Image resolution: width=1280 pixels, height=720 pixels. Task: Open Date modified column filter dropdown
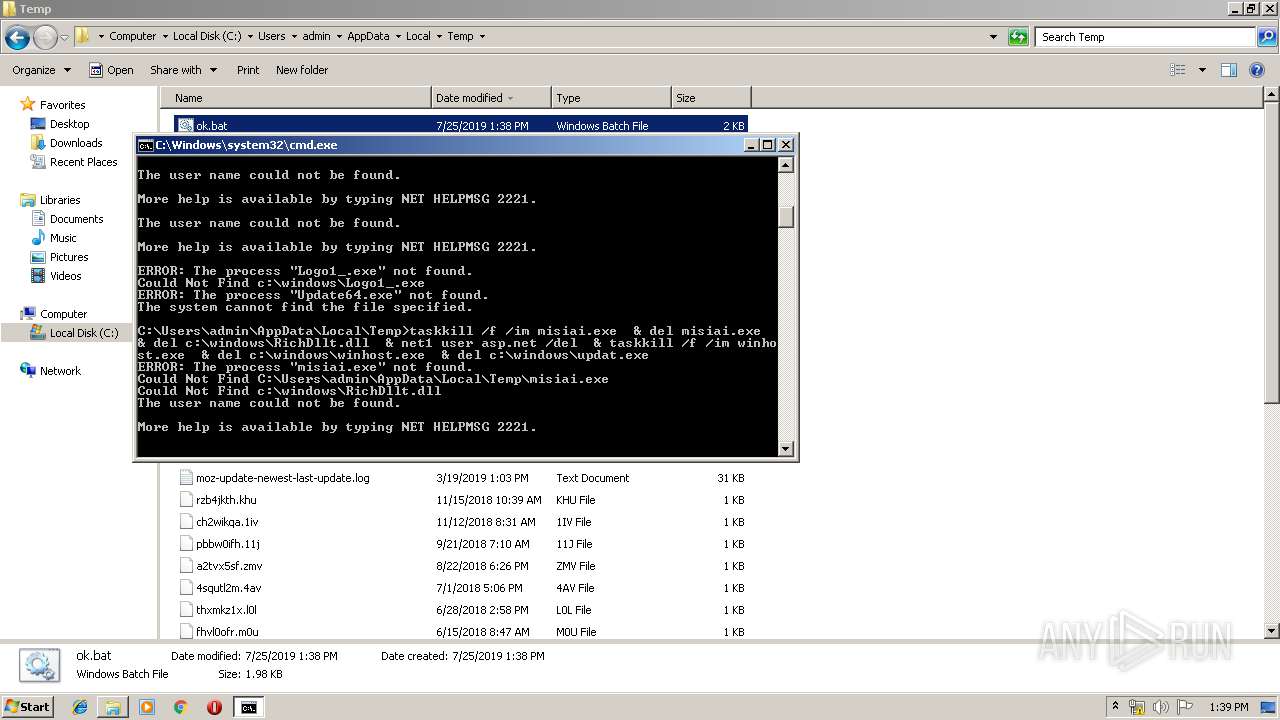click(x=510, y=98)
